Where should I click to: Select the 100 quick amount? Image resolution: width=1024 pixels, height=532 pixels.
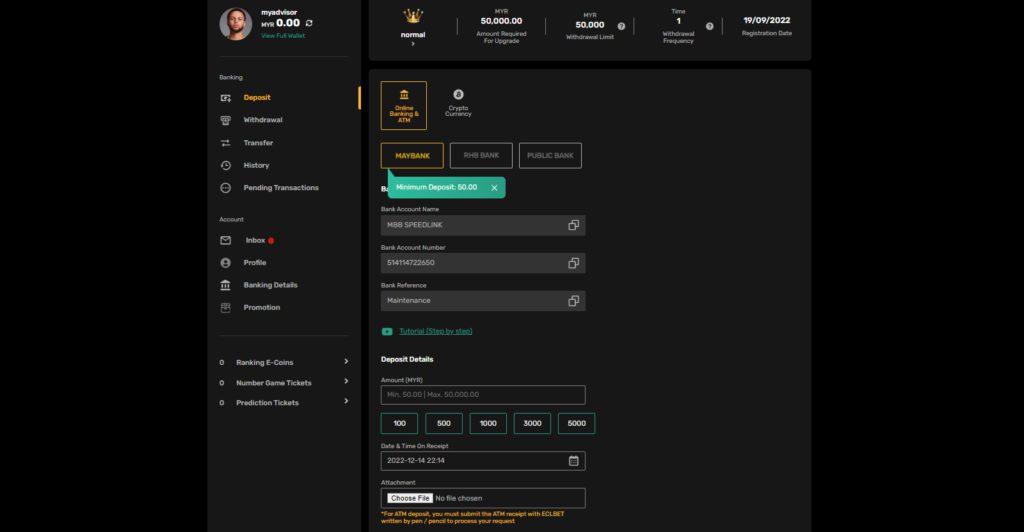tap(399, 424)
